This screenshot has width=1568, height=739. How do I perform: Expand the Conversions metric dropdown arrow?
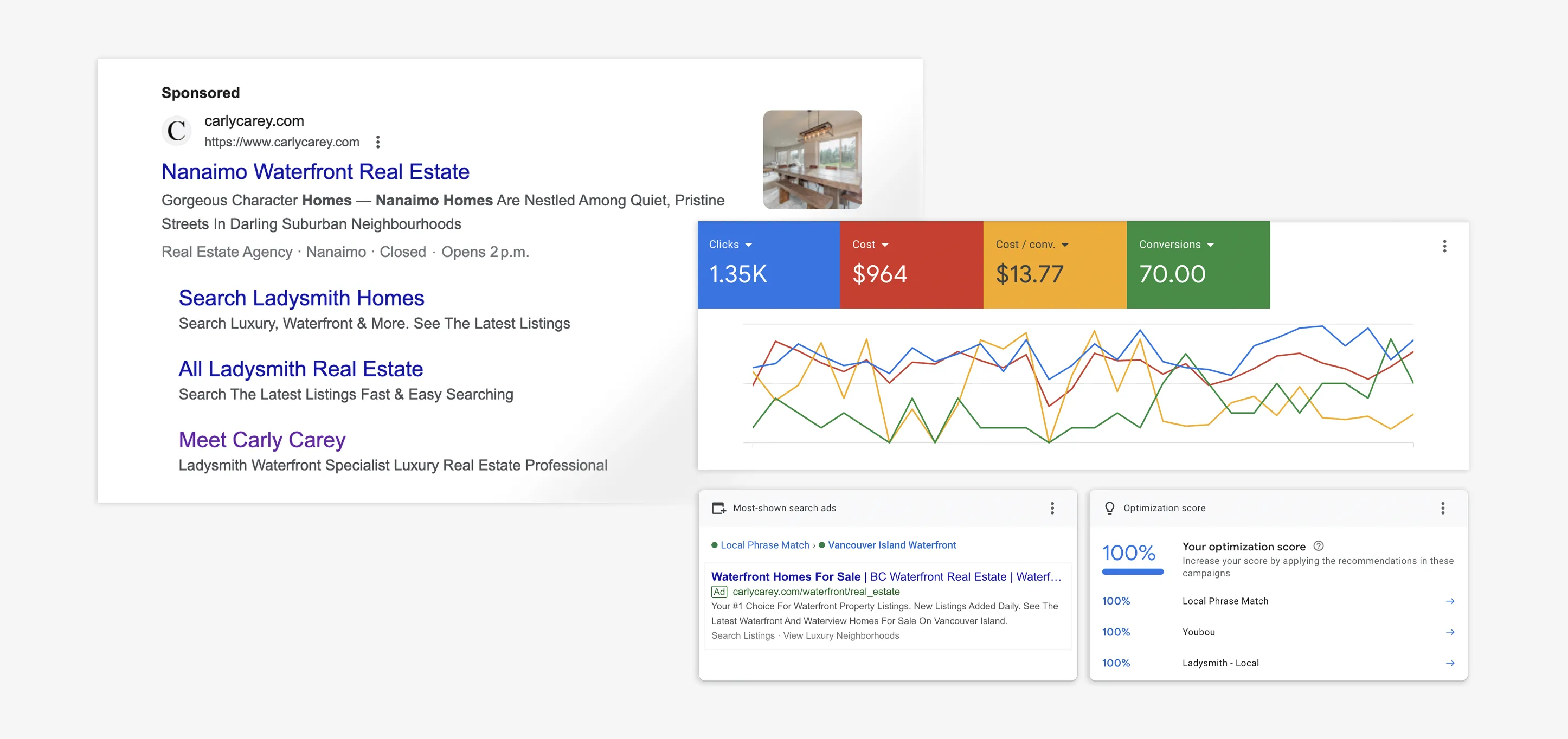click(1210, 245)
